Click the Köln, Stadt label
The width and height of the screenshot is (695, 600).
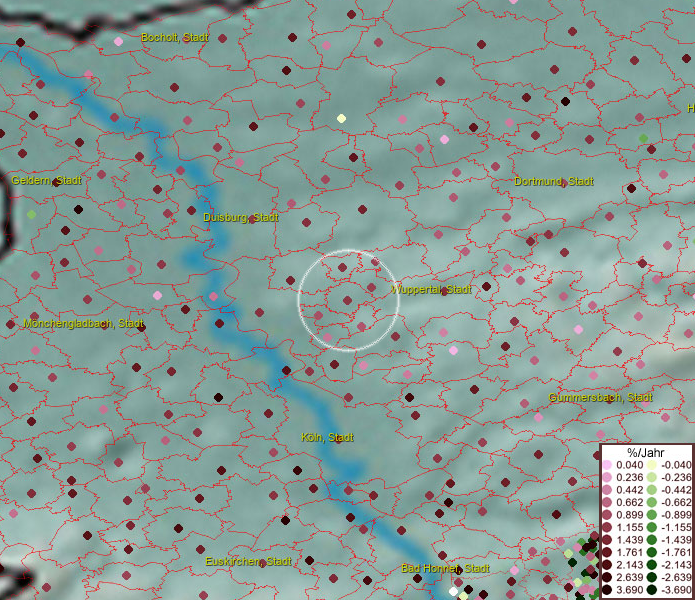pos(327,437)
